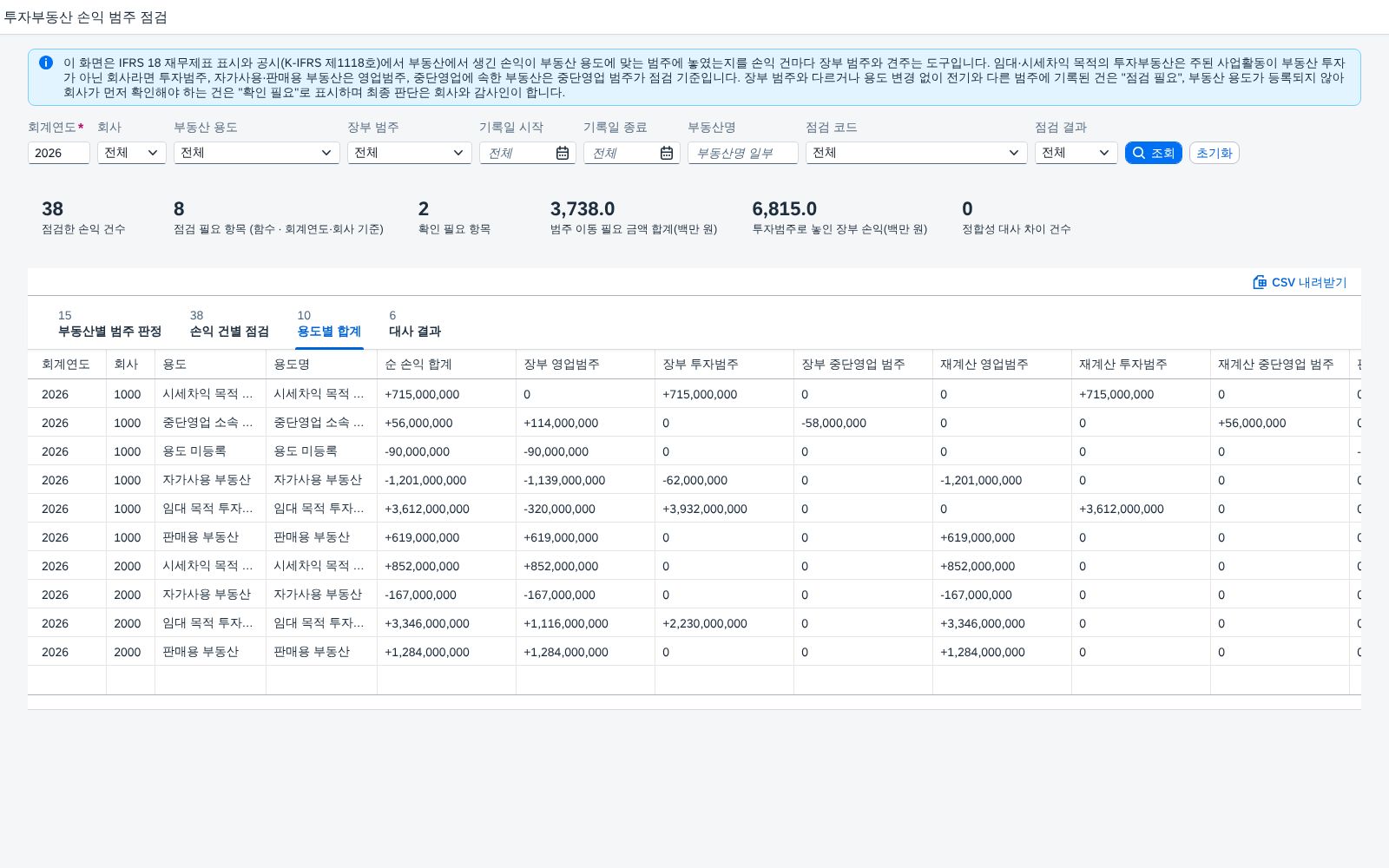Click the 부동산명 search input

pyautogui.click(x=743, y=153)
